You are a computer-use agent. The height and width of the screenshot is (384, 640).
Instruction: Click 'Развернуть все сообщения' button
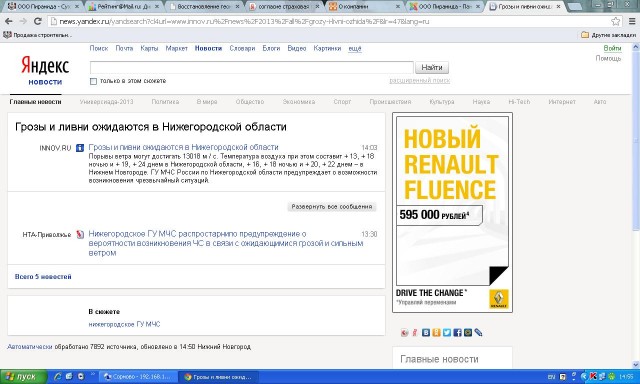point(332,207)
